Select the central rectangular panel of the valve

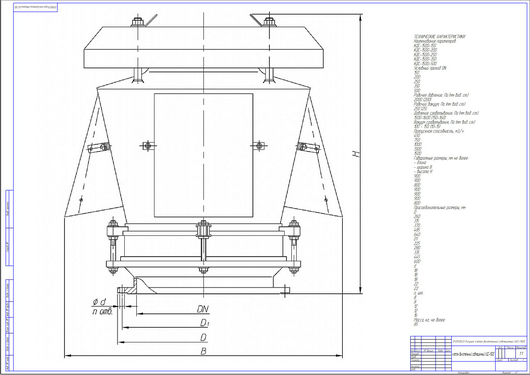pos(203,155)
